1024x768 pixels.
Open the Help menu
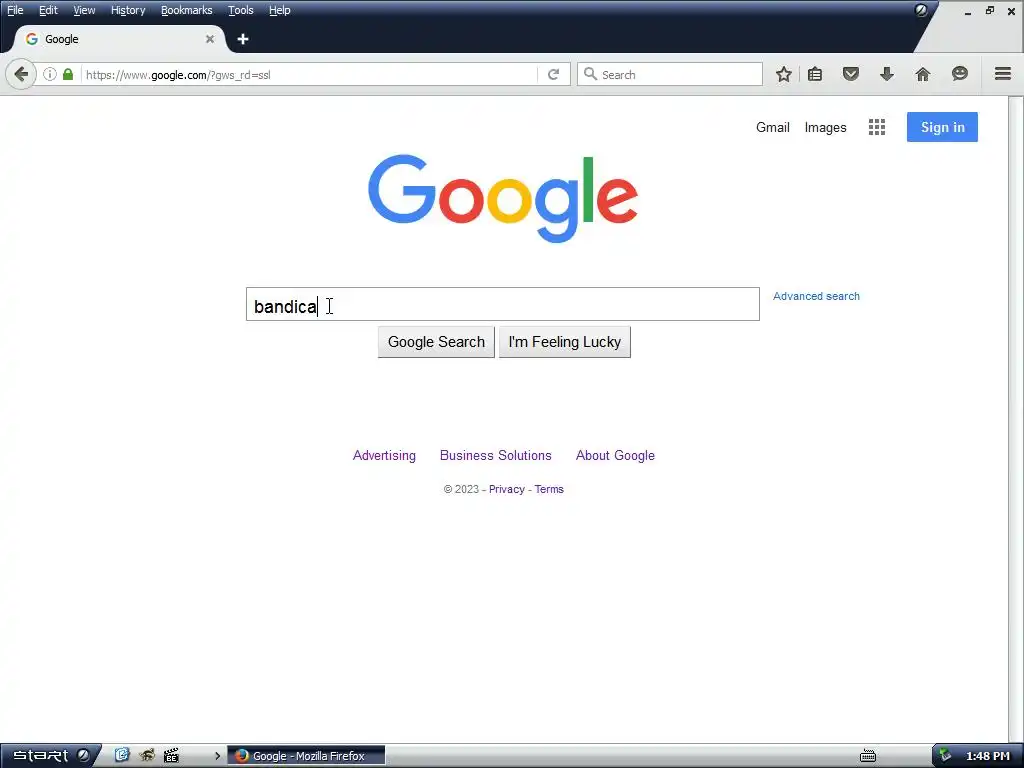[280, 10]
